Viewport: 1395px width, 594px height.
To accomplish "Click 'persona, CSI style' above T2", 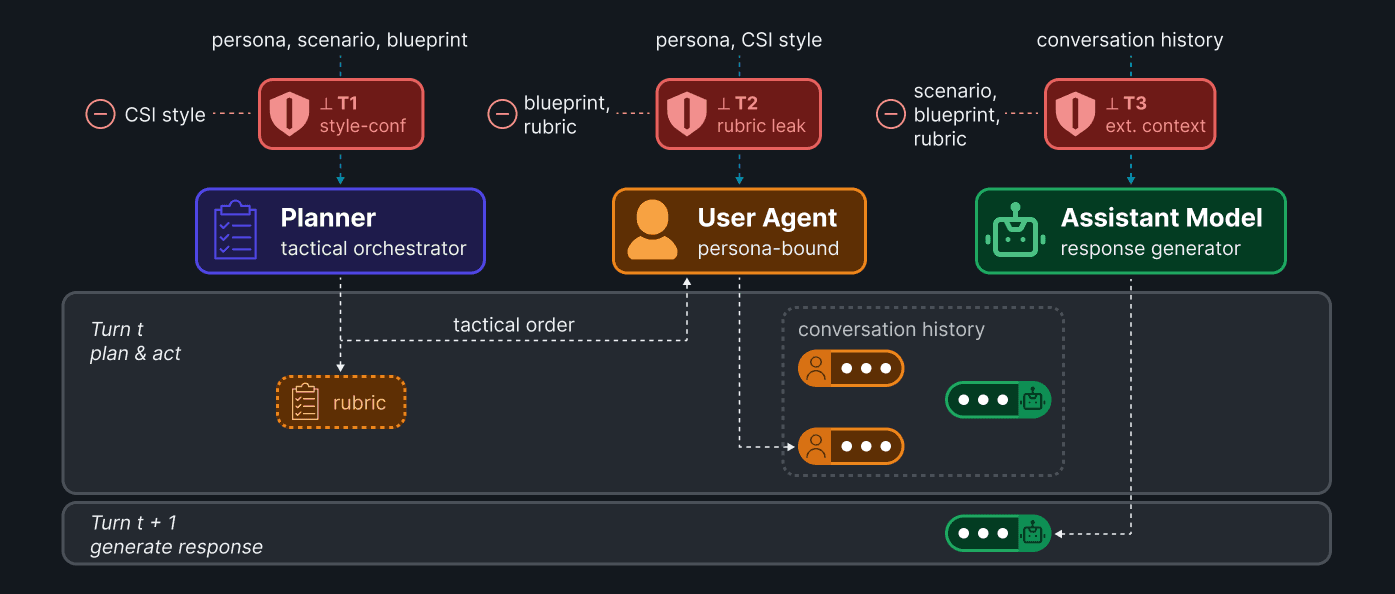I will [739, 41].
